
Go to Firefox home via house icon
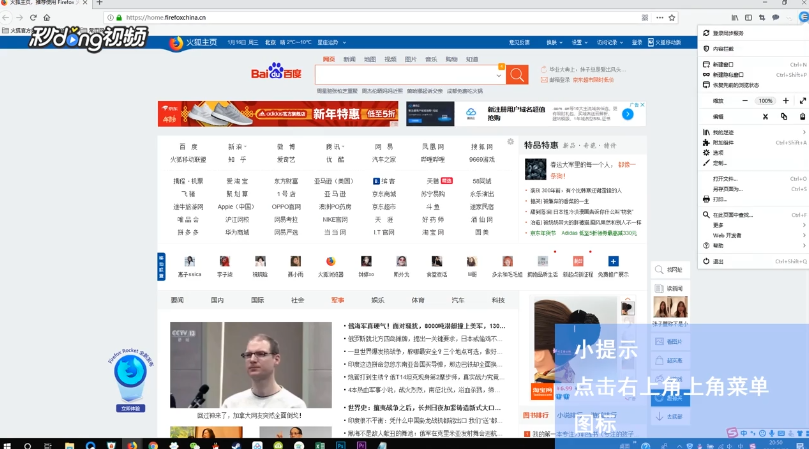pos(46,18)
